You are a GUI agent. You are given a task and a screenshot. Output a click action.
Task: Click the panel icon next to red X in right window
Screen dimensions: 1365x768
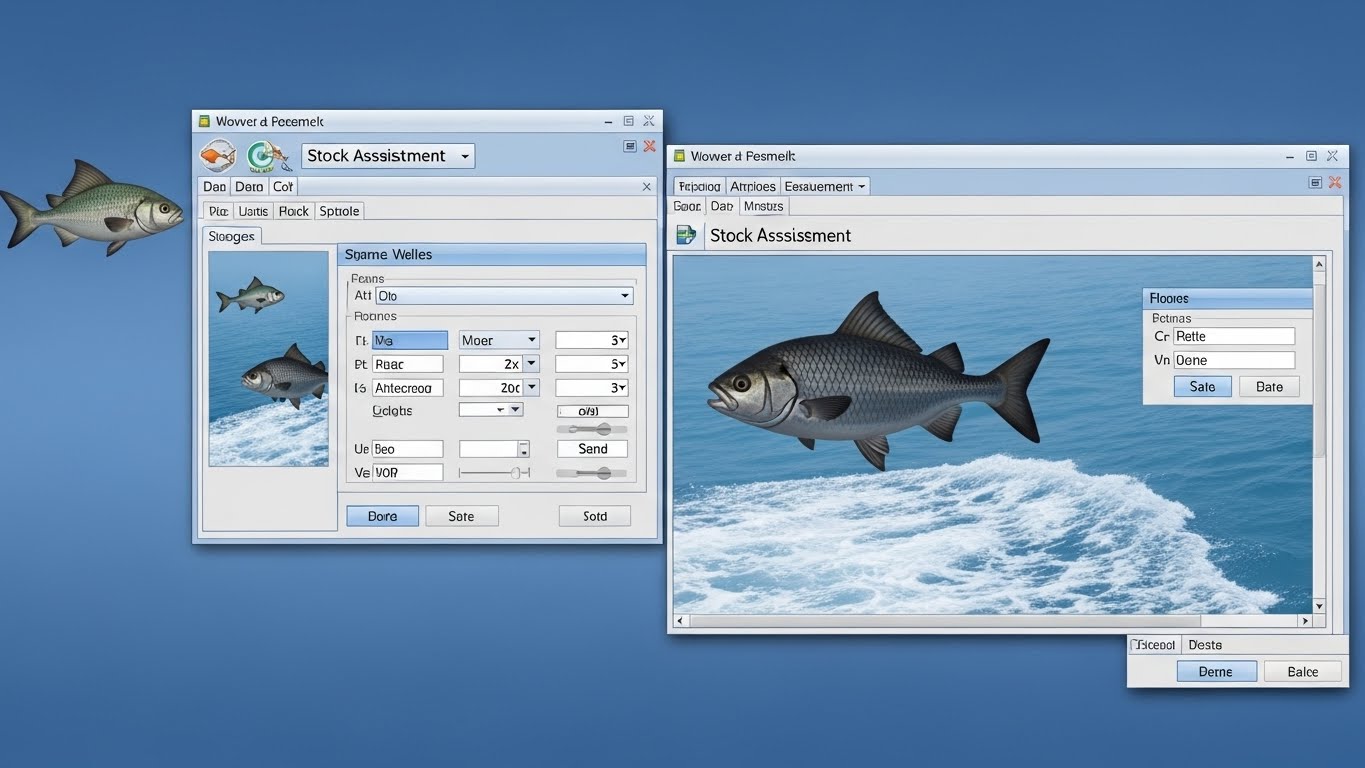pos(1316,182)
